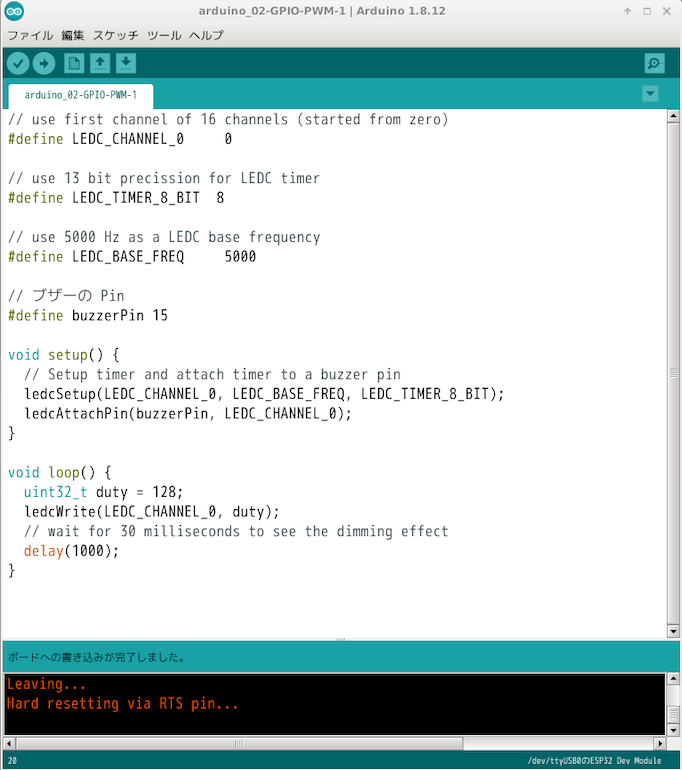Viewport: 682px width, 770px height.
Task: Create a new sketch with New icon
Action: 74,63
